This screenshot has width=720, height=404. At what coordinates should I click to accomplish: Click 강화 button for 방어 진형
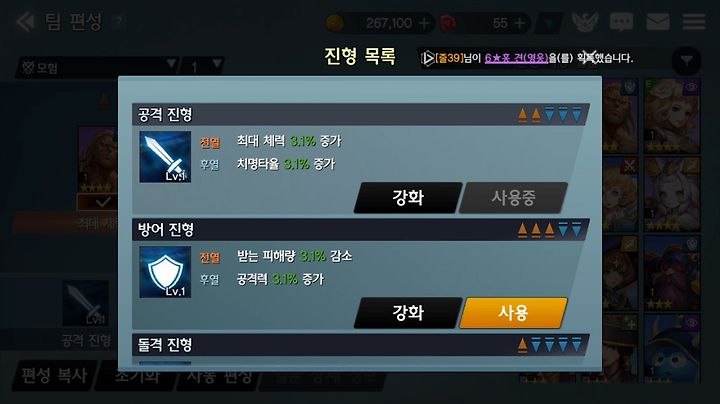coord(408,313)
